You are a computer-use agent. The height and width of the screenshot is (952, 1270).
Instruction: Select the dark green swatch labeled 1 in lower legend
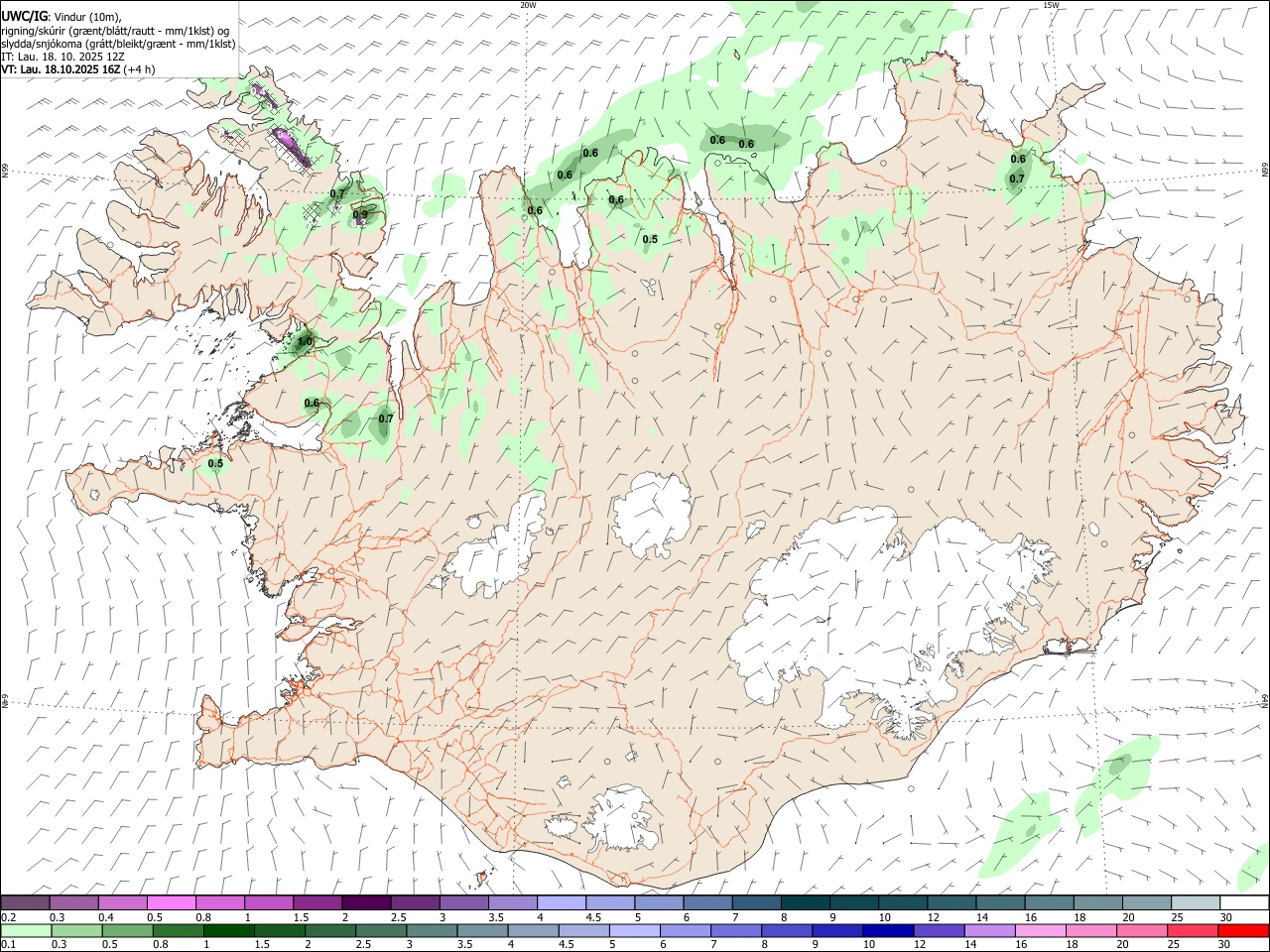(228, 930)
